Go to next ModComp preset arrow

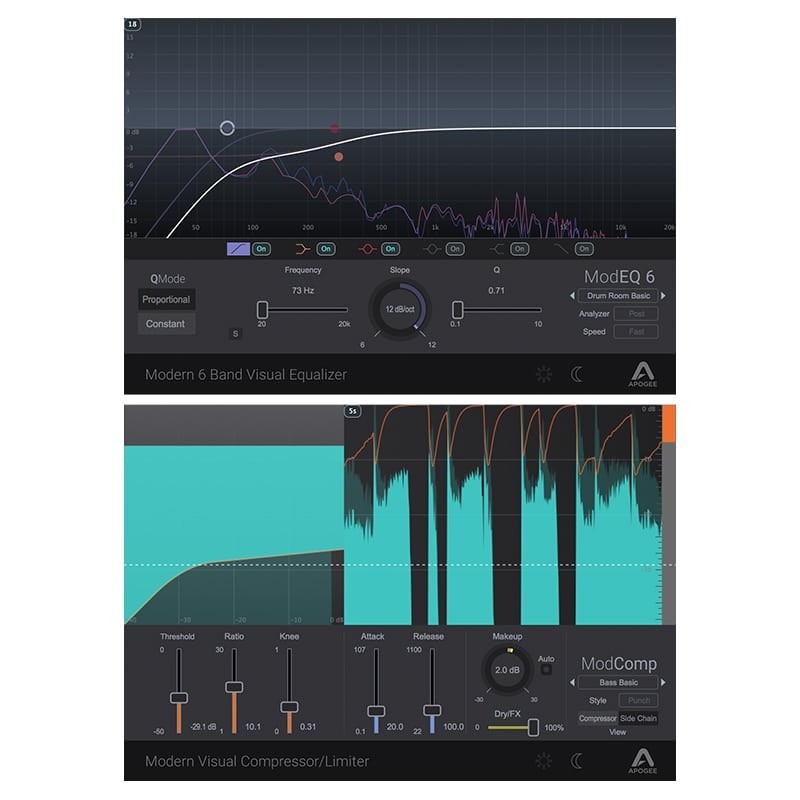pos(663,682)
